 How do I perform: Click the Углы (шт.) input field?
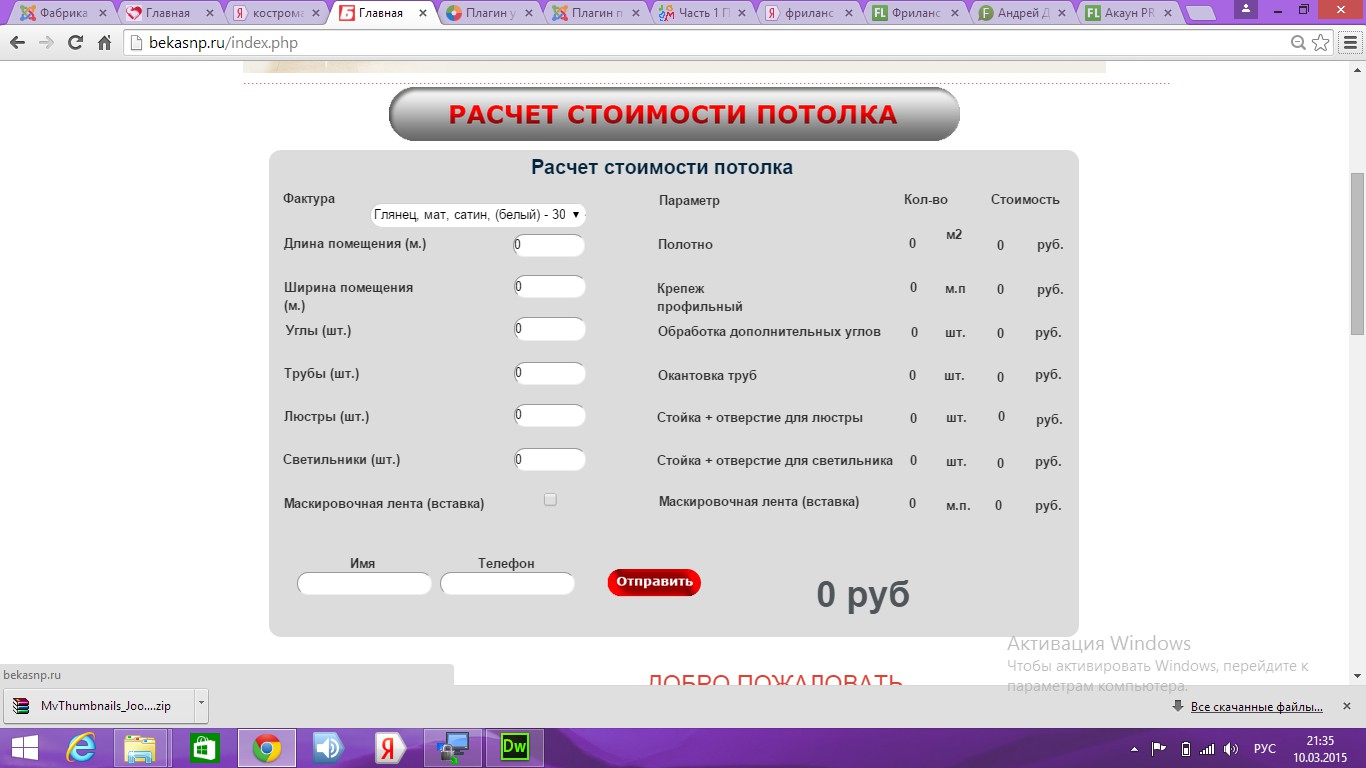click(549, 329)
